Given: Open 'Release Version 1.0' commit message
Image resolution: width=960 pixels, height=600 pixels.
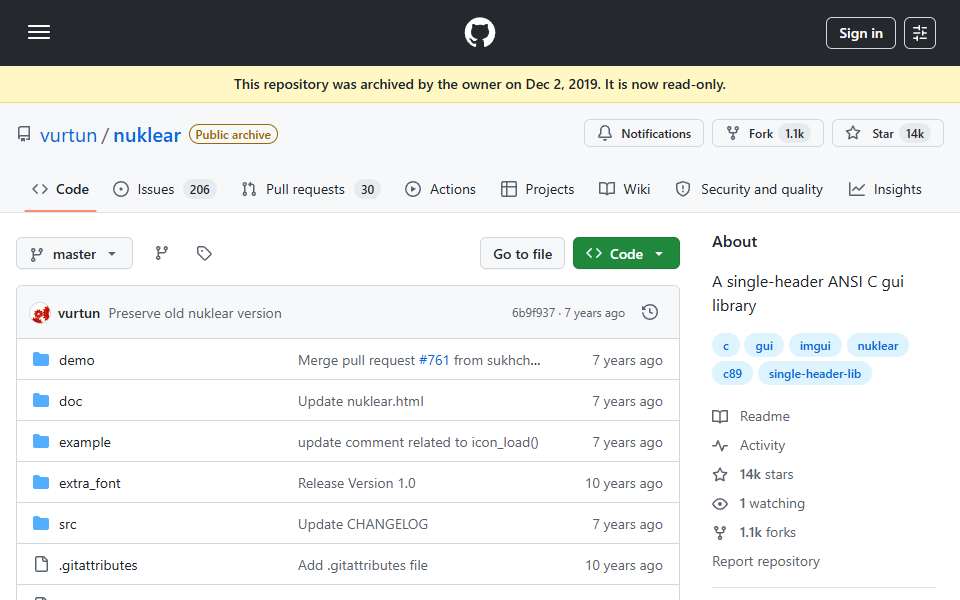Looking at the screenshot, I should click(356, 483).
